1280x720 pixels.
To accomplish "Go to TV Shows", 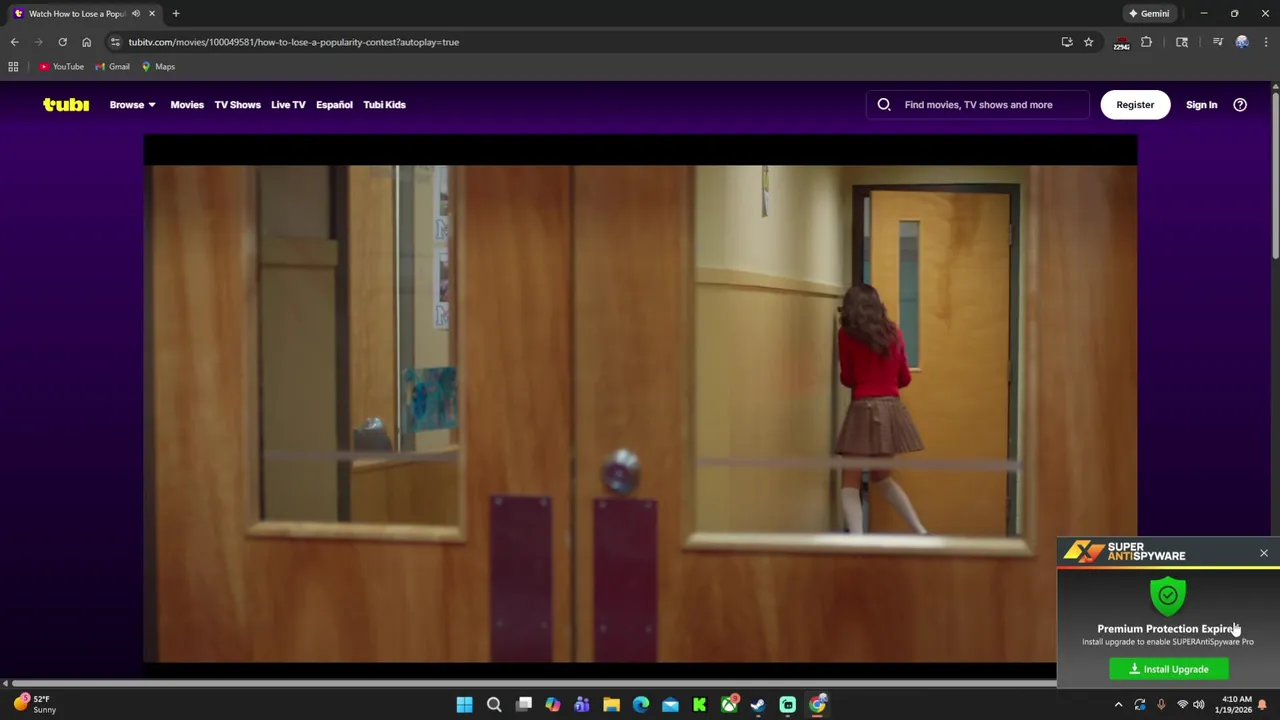I will coord(237,104).
